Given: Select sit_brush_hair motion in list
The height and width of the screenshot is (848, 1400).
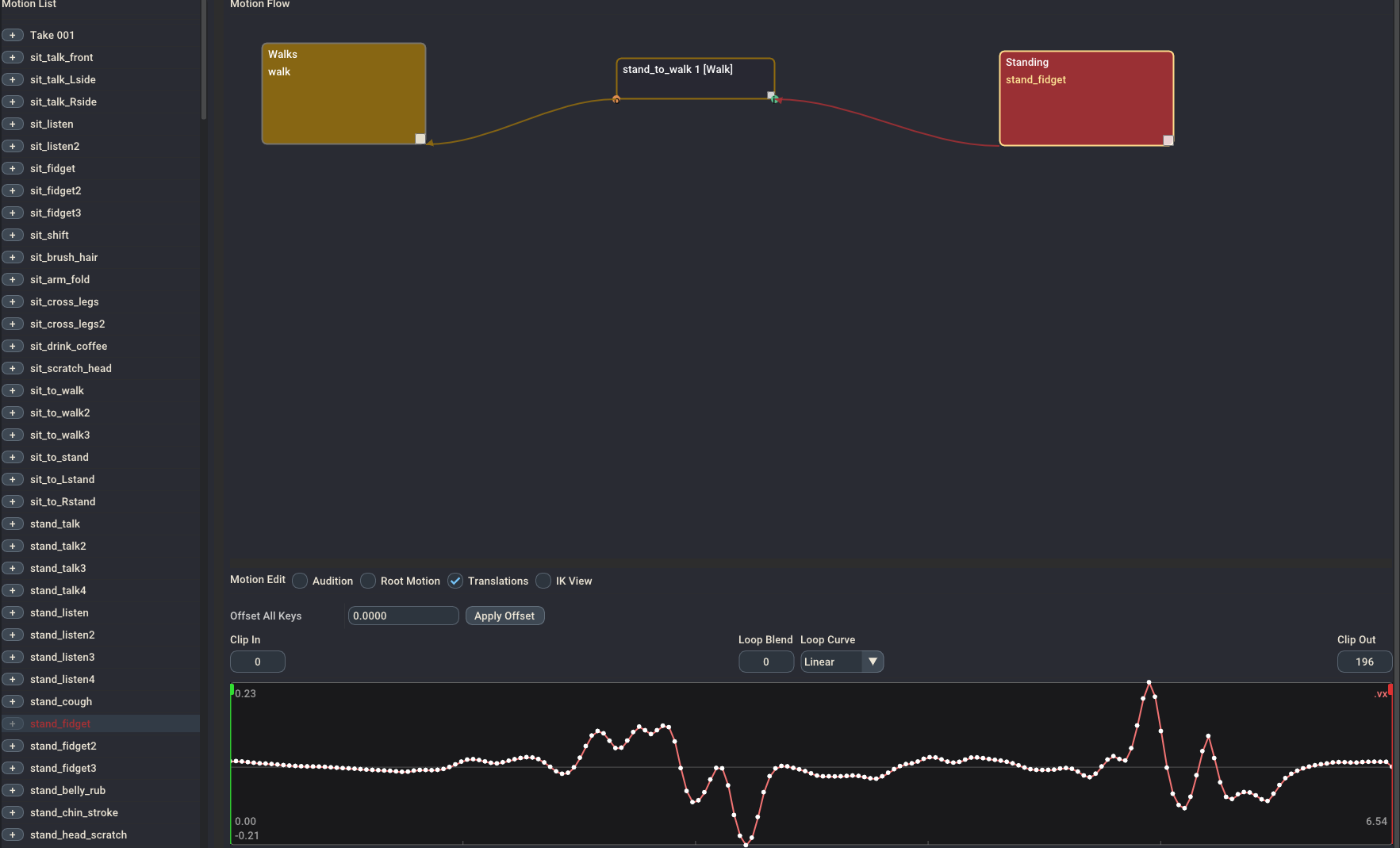Looking at the screenshot, I should pyautogui.click(x=64, y=257).
